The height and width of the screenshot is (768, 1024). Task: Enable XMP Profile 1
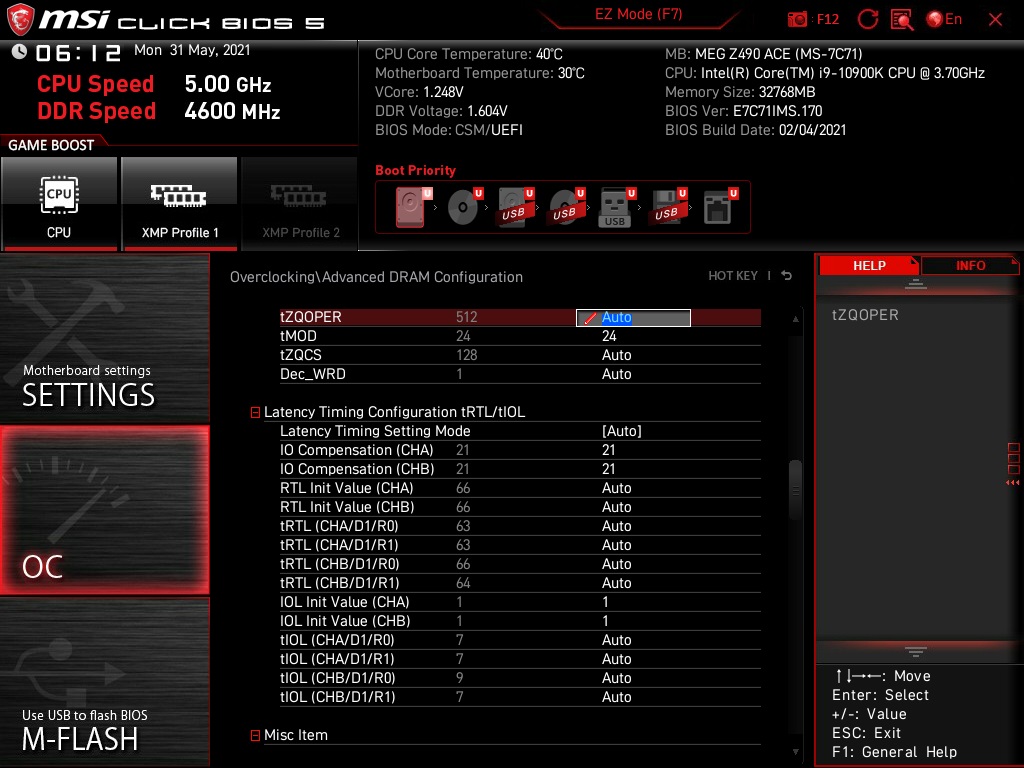coord(179,203)
